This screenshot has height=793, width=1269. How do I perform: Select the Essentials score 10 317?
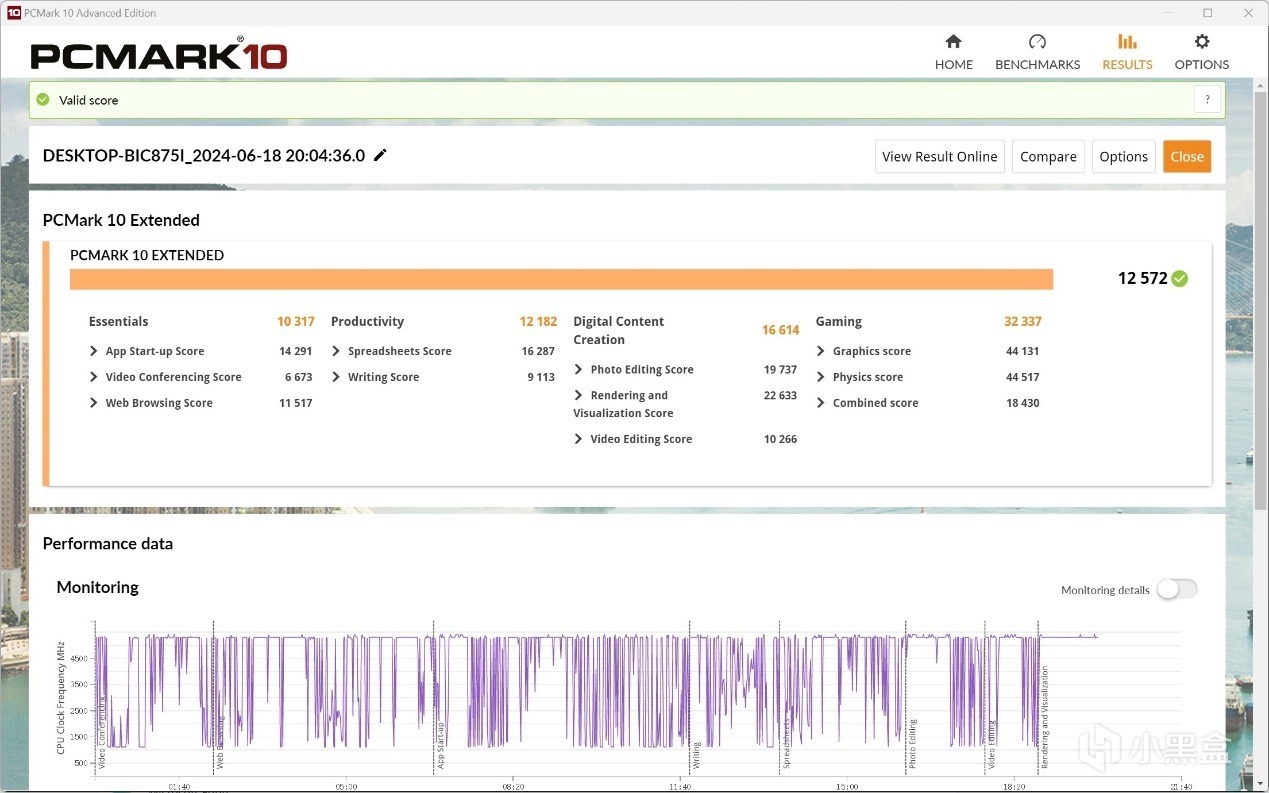pos(296,321)
